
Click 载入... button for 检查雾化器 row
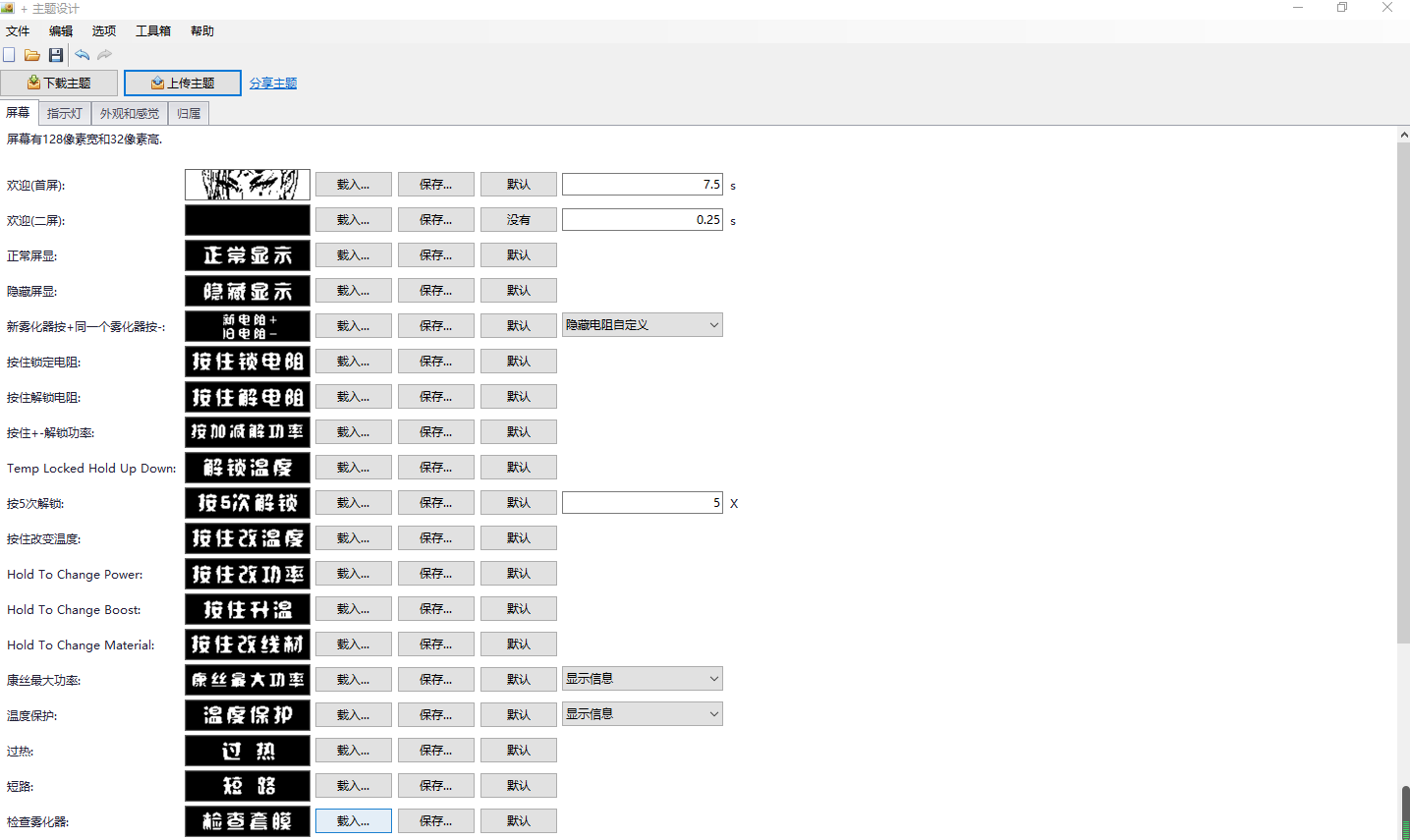click(x=354, y=821)
